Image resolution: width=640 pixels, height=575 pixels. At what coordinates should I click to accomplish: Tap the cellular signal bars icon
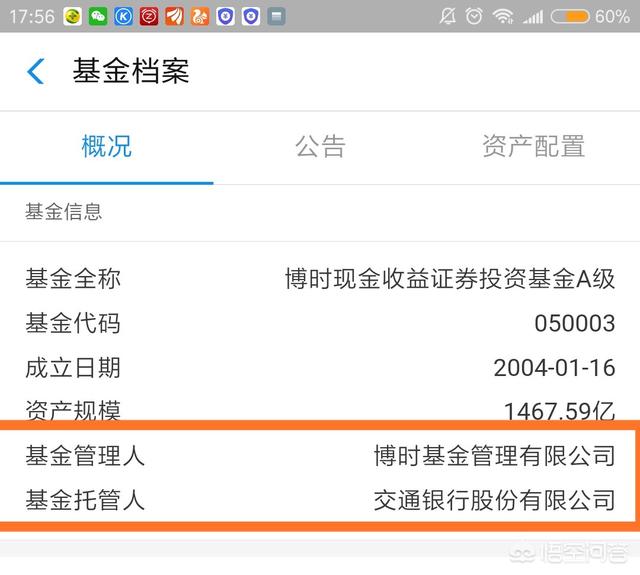point(533,16)
